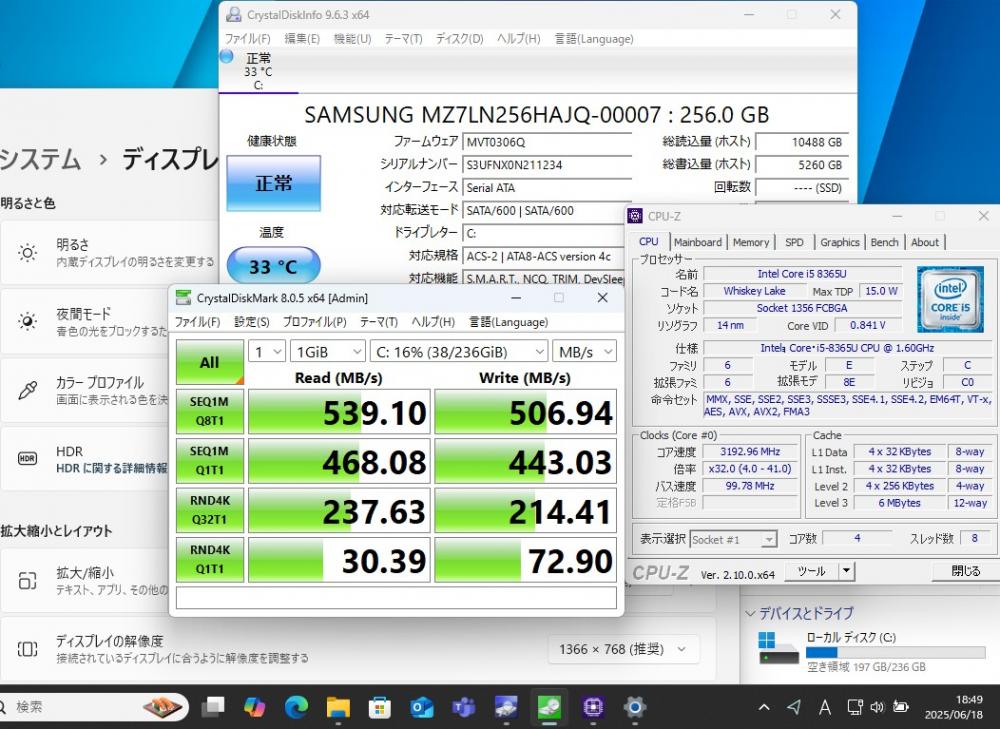Switch to CPU-Z Memory tab
This screenshot has height=729, width=1000.
[751, 242]
